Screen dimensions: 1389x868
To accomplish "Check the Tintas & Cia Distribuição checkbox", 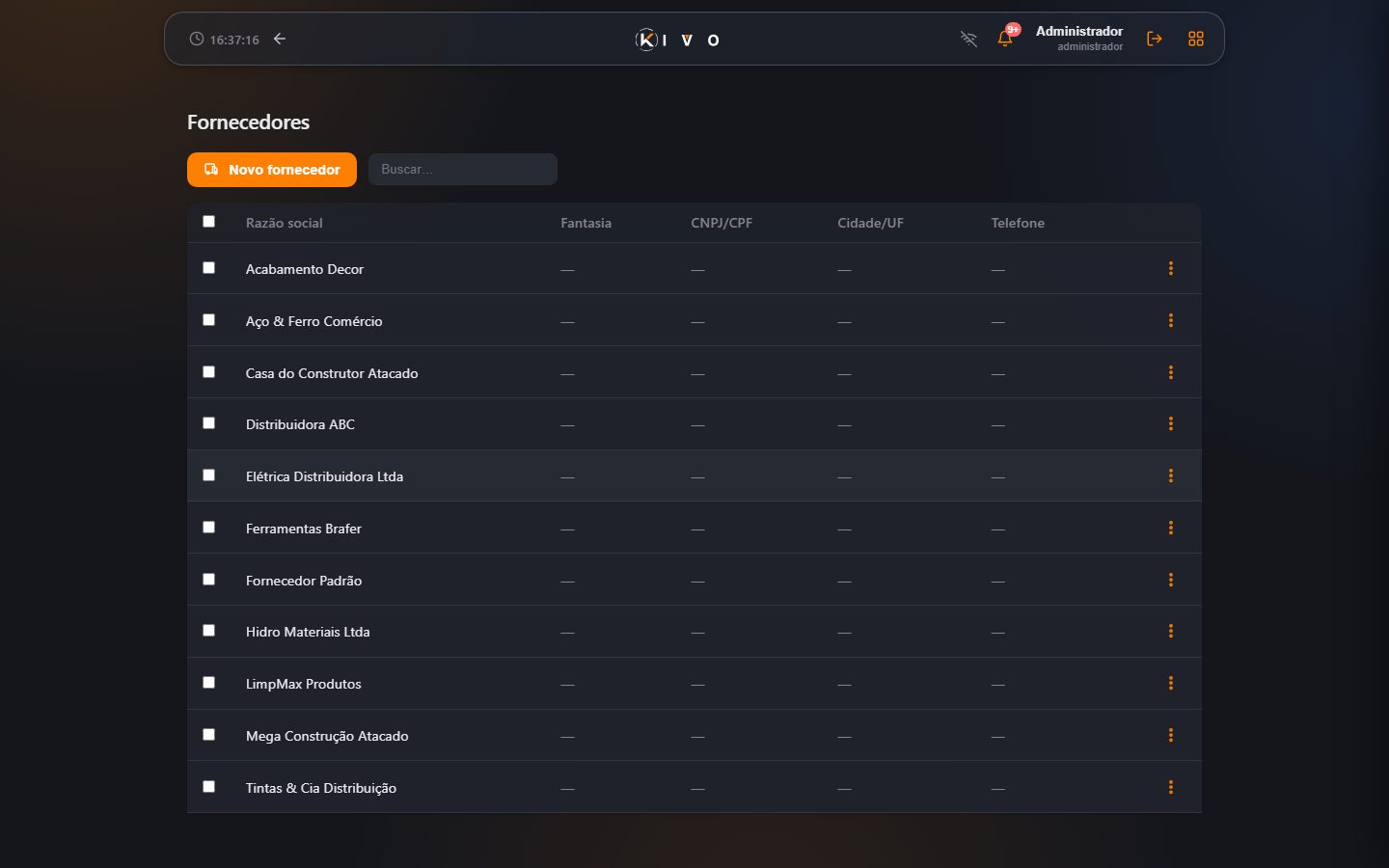I will 208,787.
